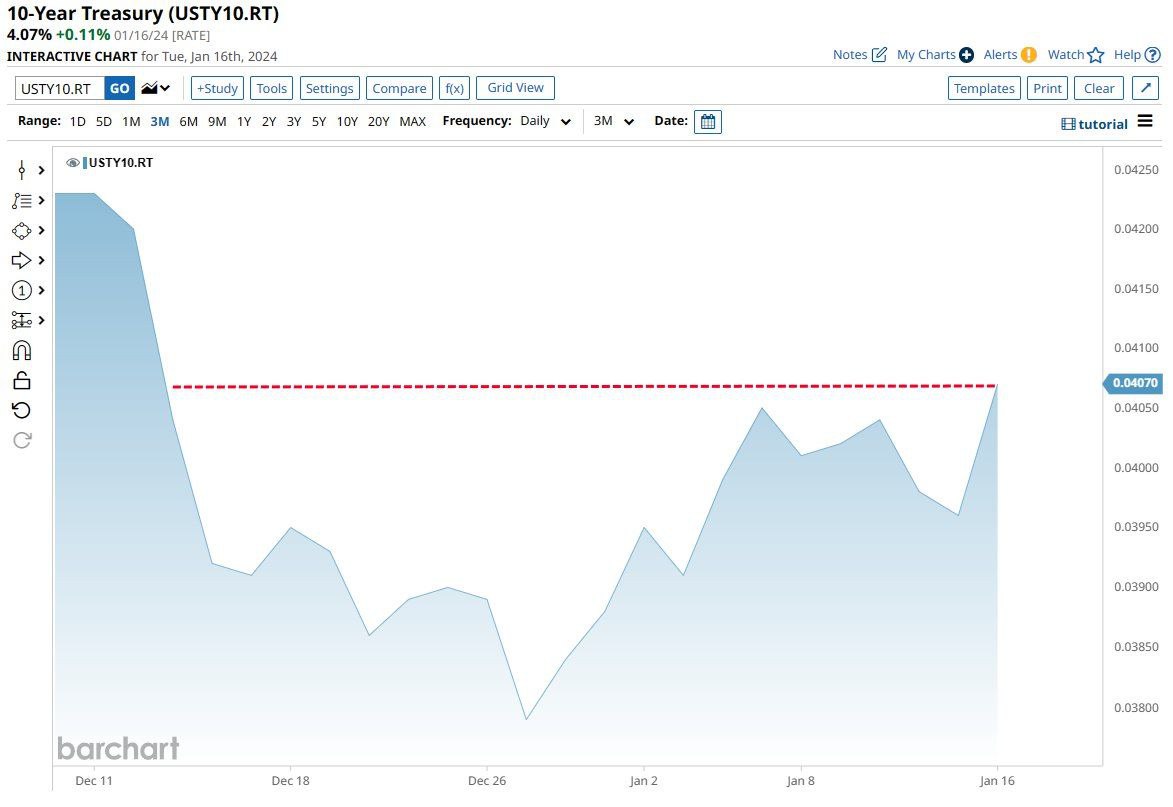Enable the magnet snap tool

pos(22,350)
